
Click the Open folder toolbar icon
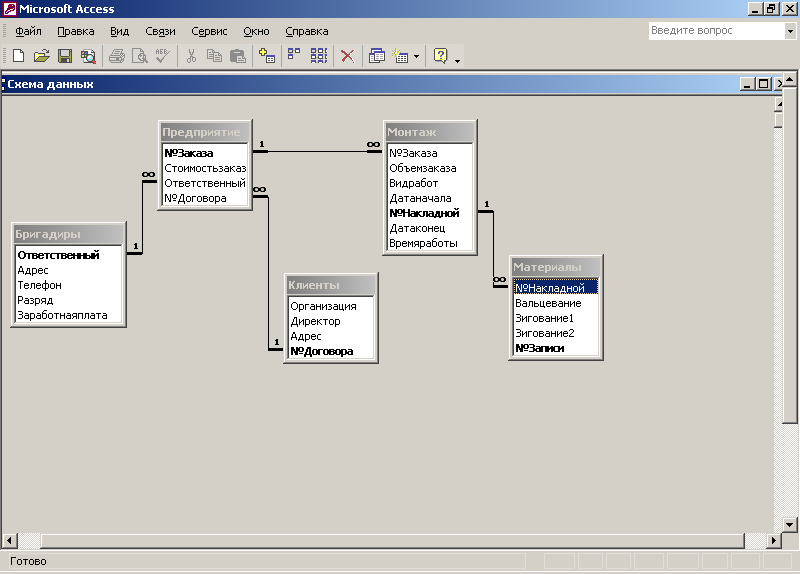(x=41, y=56)
